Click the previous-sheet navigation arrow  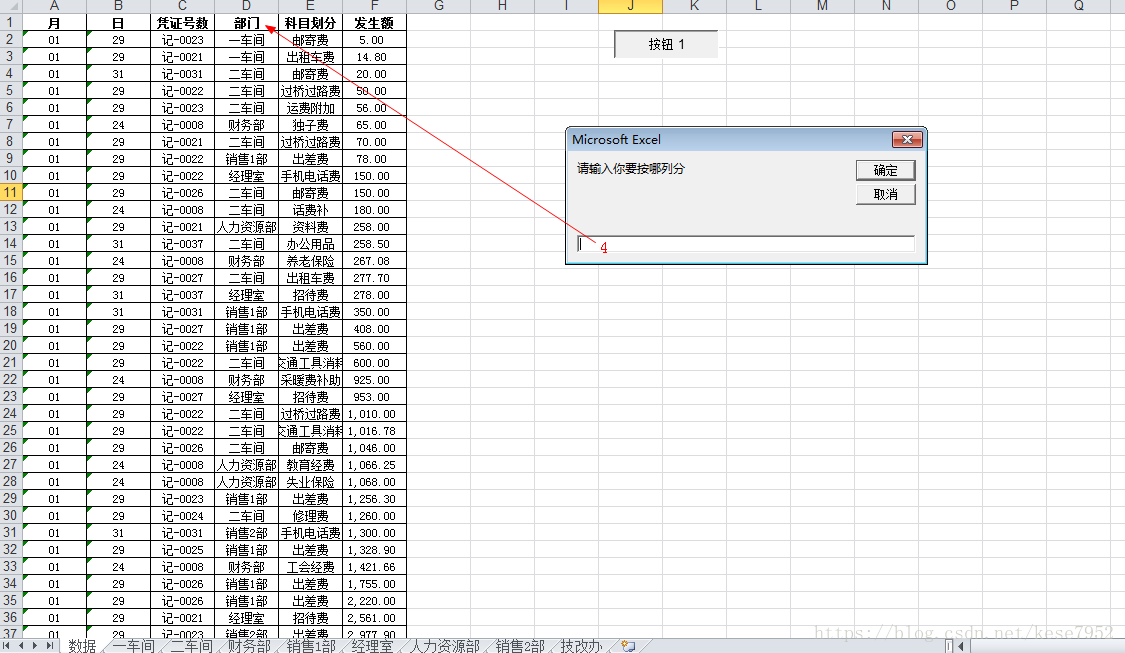point(23,645)
